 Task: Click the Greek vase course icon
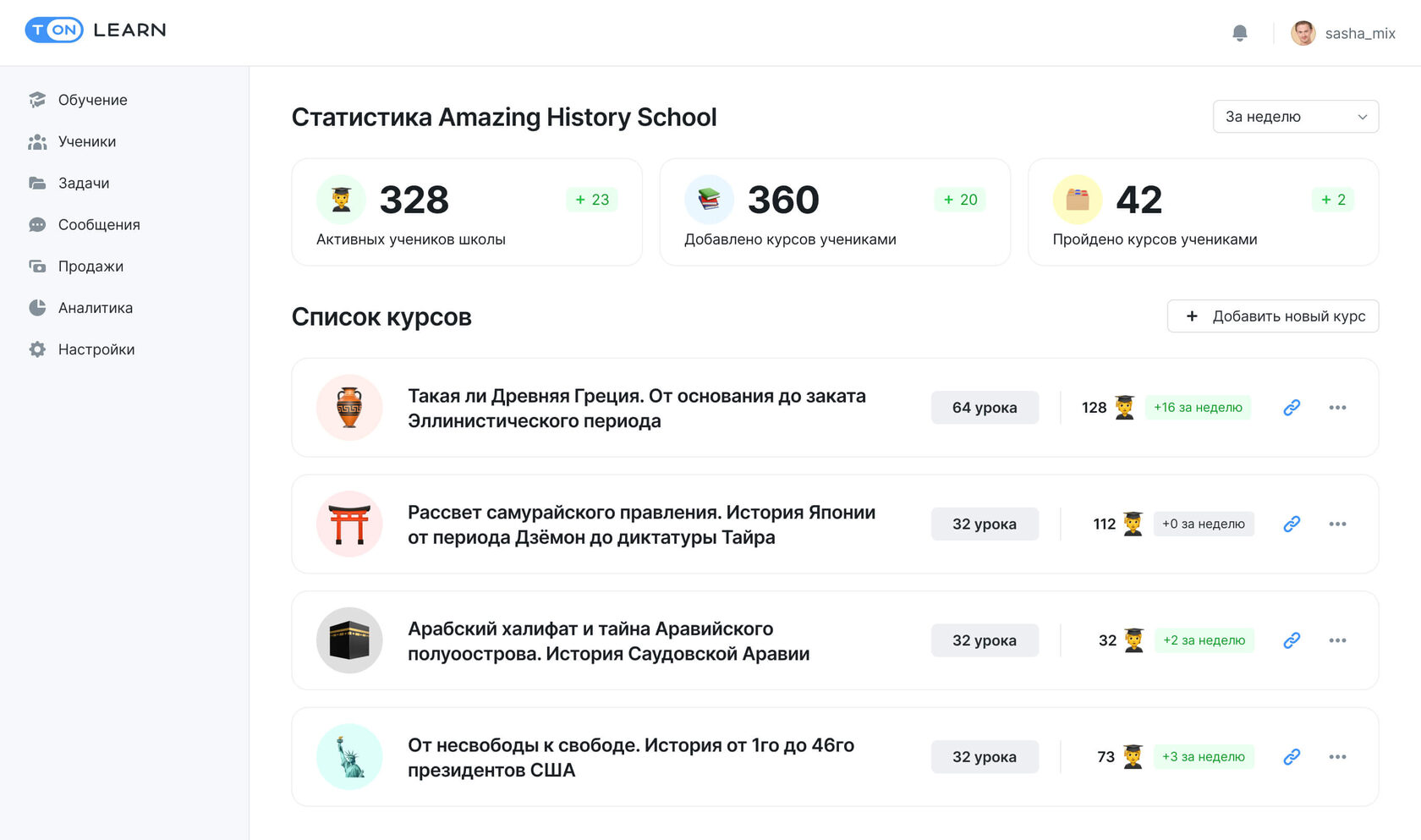pyautogui.click(x=349, y=408)
